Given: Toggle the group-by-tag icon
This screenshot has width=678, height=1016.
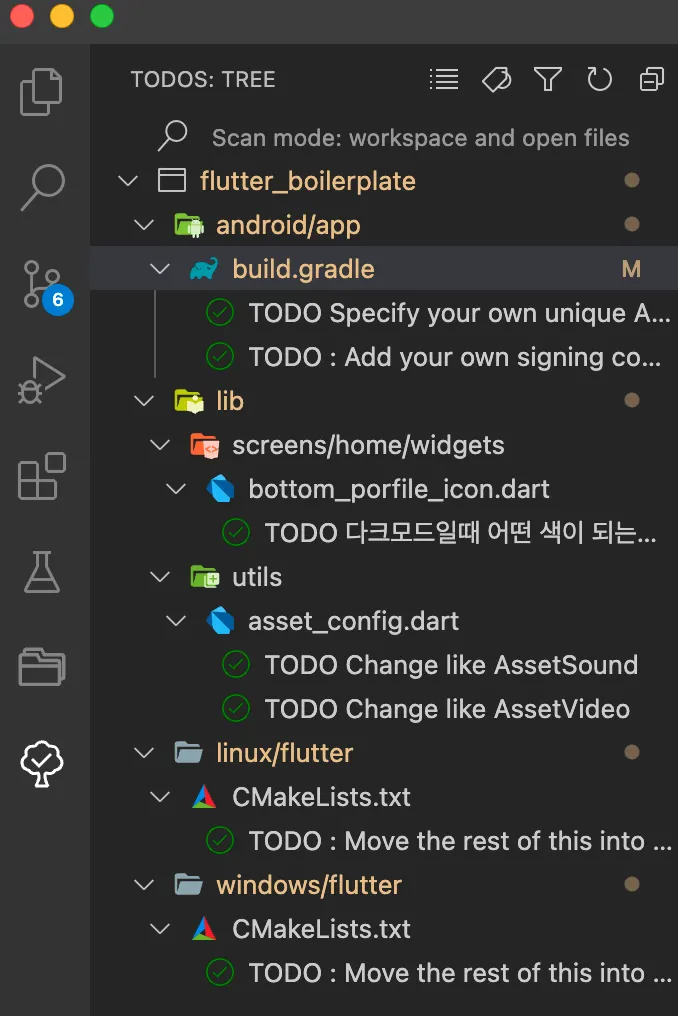Looking at the screenshot, I should point(495,80).
